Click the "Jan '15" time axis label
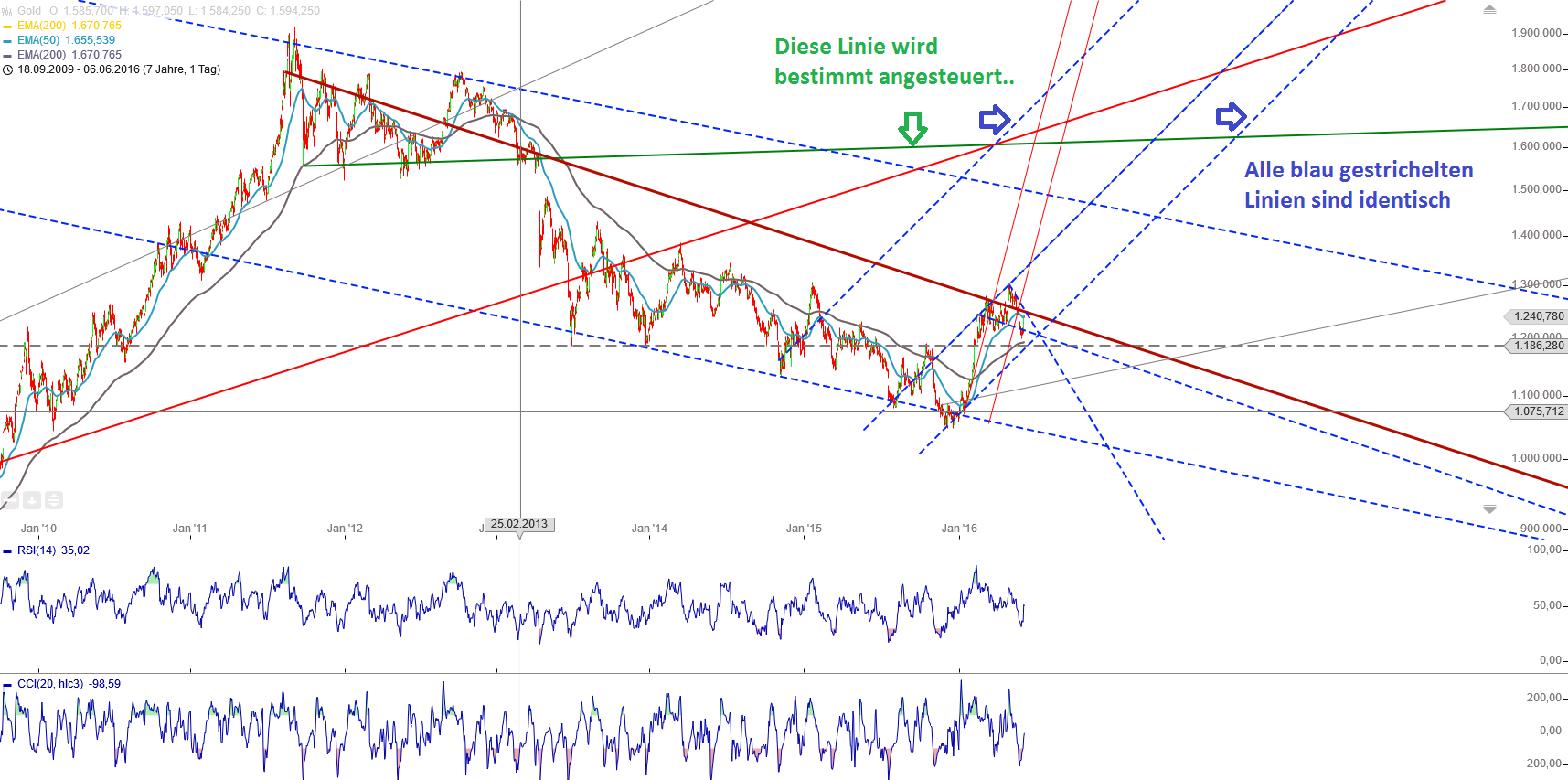 tap(805, 529)
